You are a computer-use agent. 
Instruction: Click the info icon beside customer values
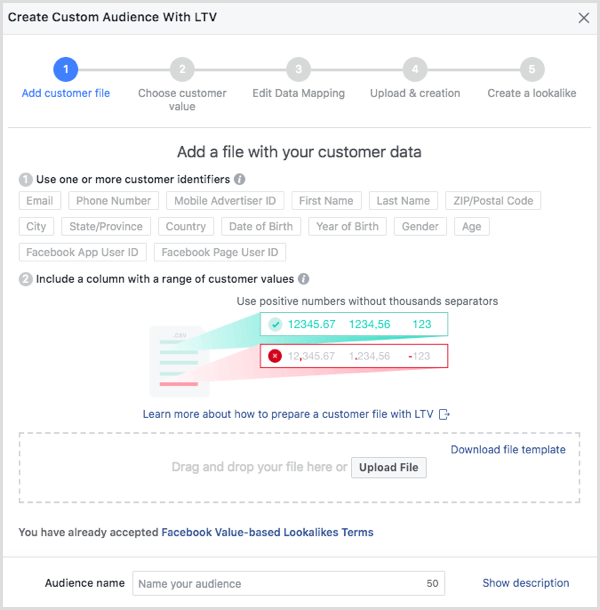point(304,279)
